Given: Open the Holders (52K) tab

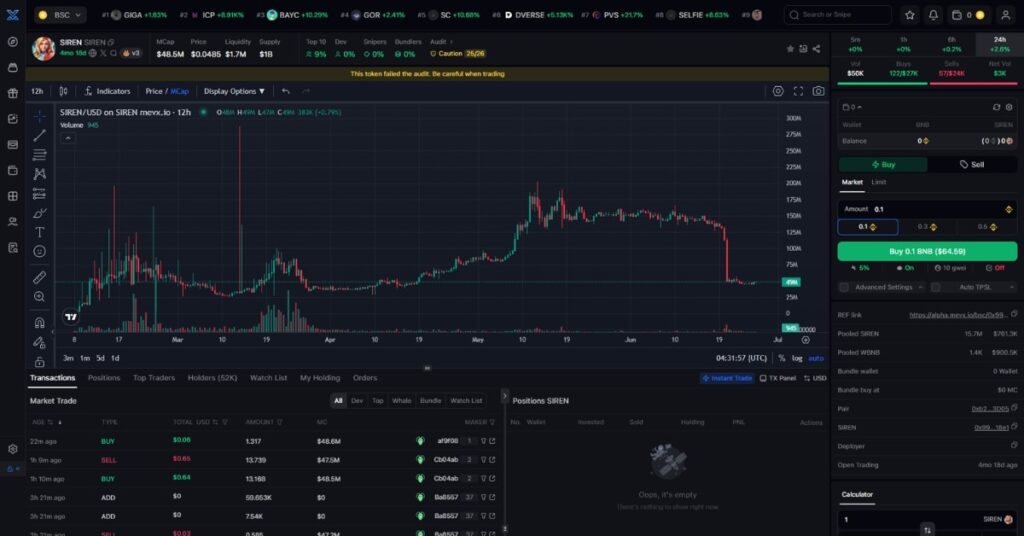Looking at the screenshot, I should (212, 378).
